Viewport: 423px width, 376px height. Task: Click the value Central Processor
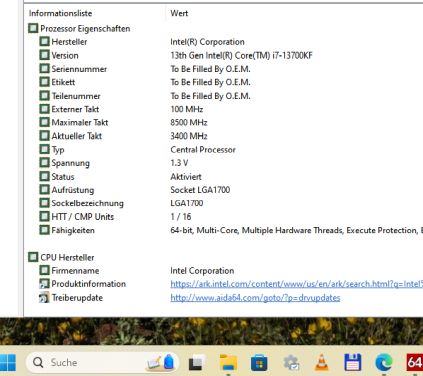tap(203, 150)
